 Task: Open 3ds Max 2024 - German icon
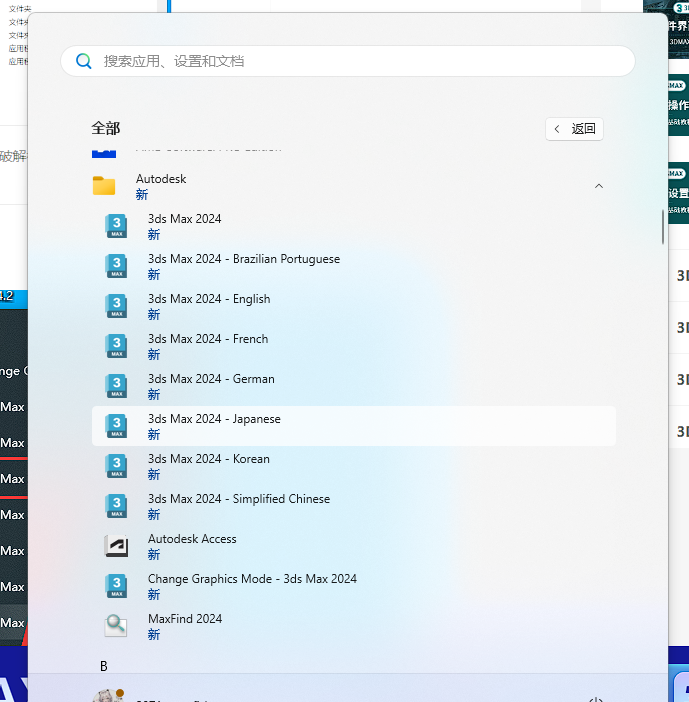point(116,386)
